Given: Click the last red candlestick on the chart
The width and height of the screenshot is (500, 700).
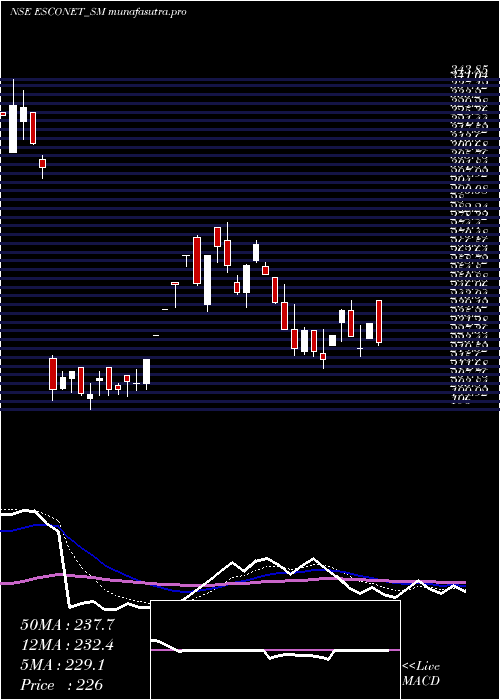Looking at the screenshot, I should 379,322.
